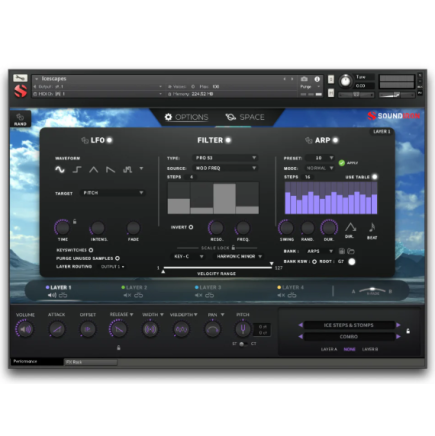The height and width of the screenshot is (436, 435).
Task: Click the arp ROOT key button
Action: [351, 262]
